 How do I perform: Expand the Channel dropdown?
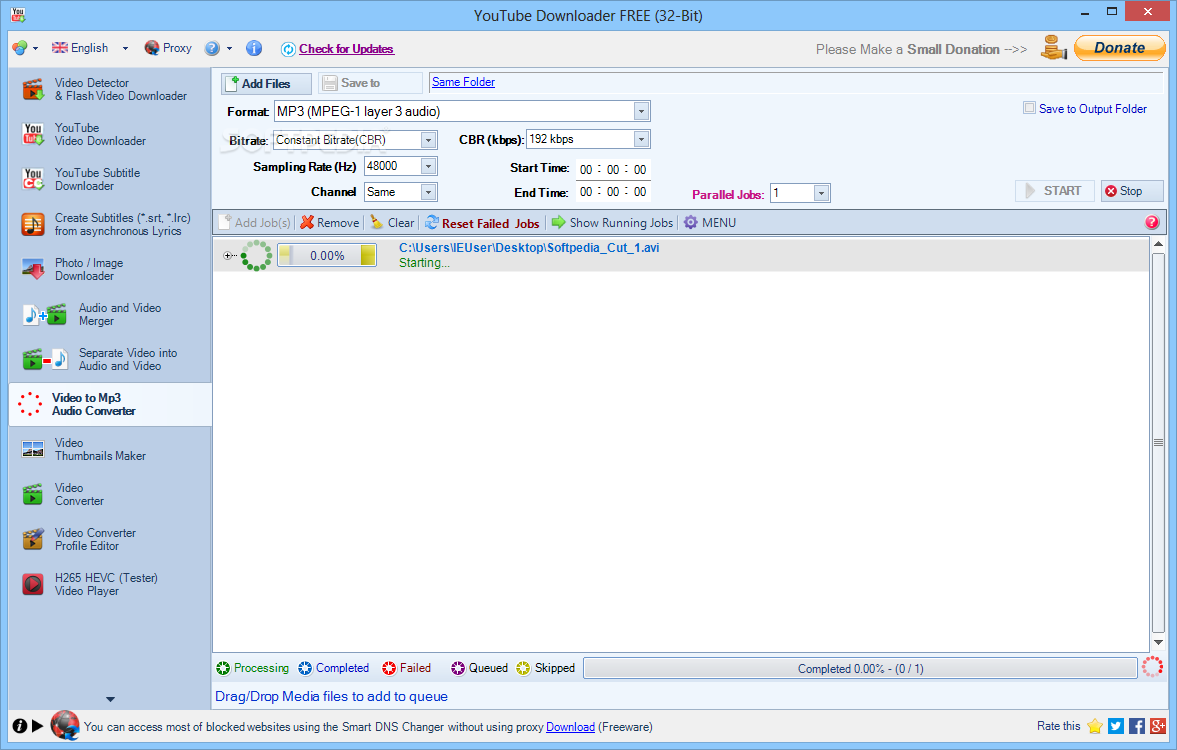428,192
